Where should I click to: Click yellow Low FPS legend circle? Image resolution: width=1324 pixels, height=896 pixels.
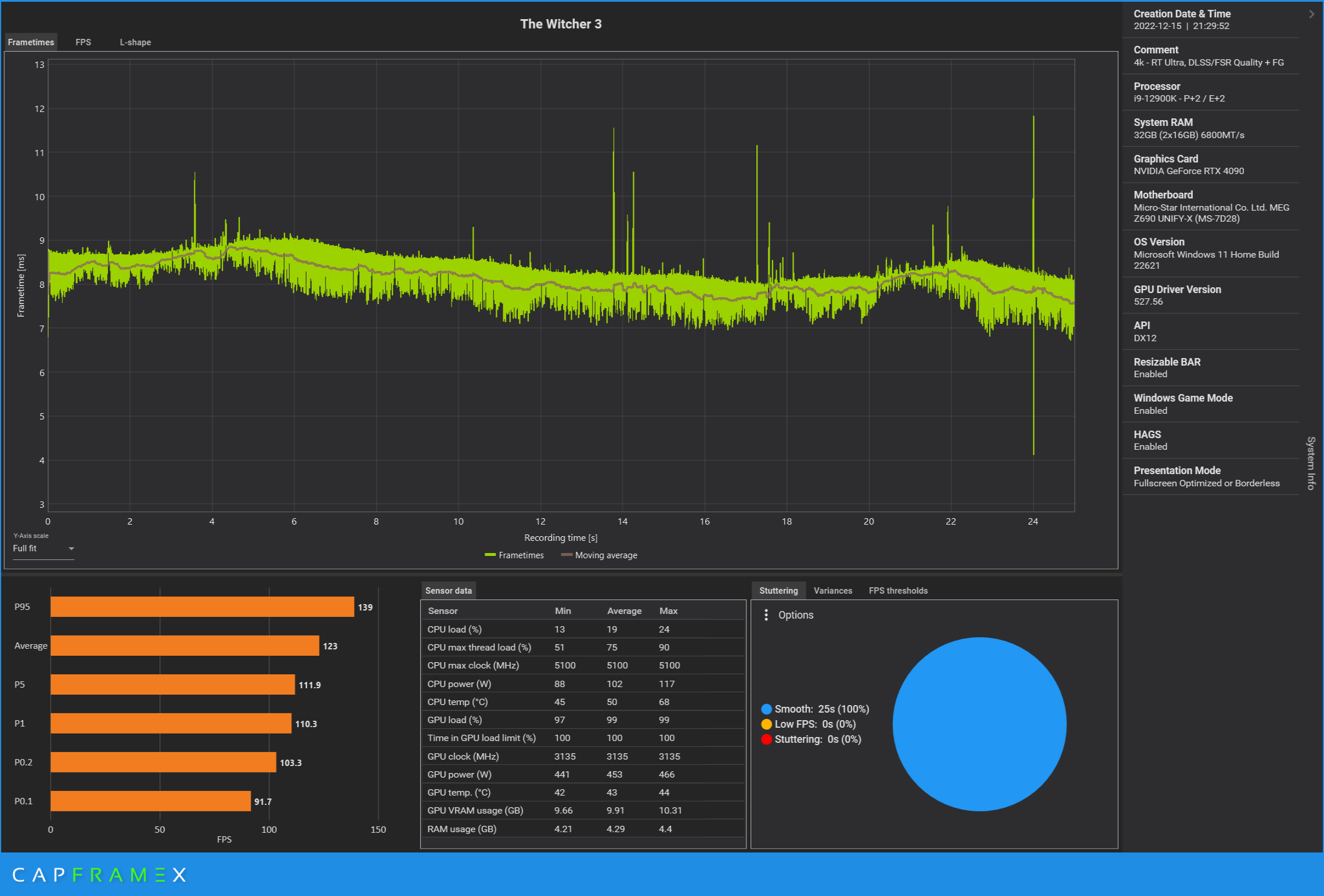pos(766,724)
